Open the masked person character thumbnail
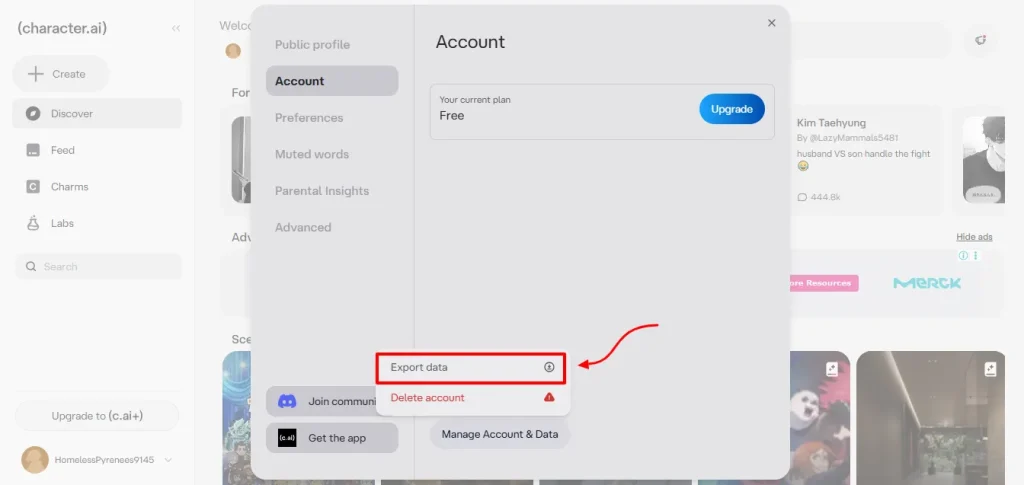Viewport: 1024px width, 485px height. click(984, 160)
